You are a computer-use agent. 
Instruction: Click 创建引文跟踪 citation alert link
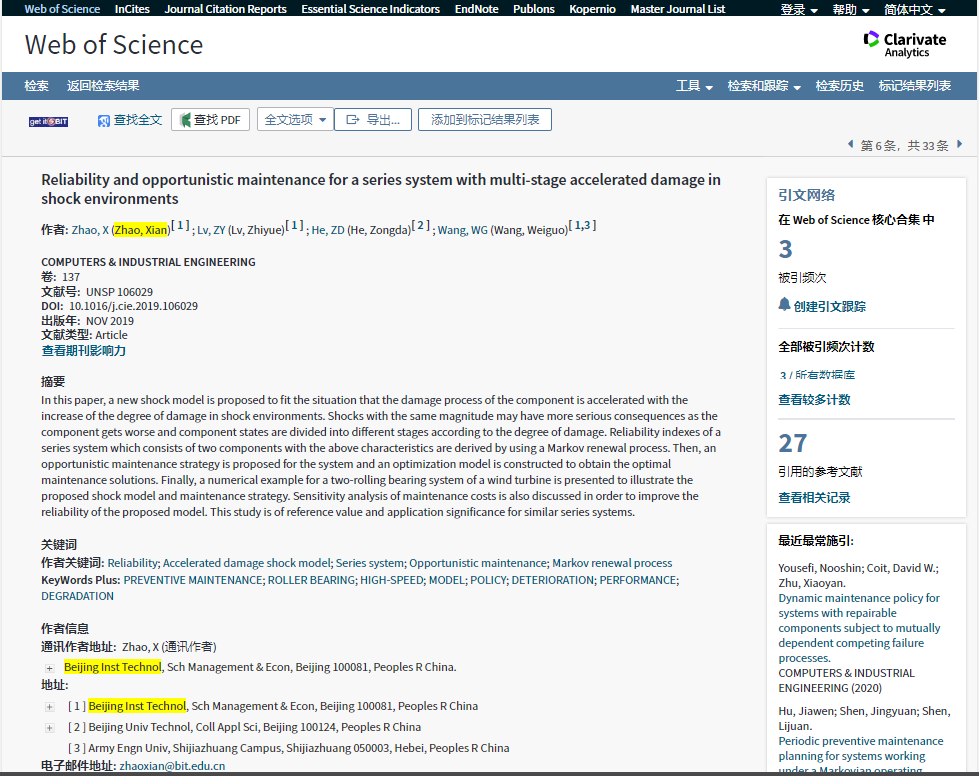coord(829,307)
